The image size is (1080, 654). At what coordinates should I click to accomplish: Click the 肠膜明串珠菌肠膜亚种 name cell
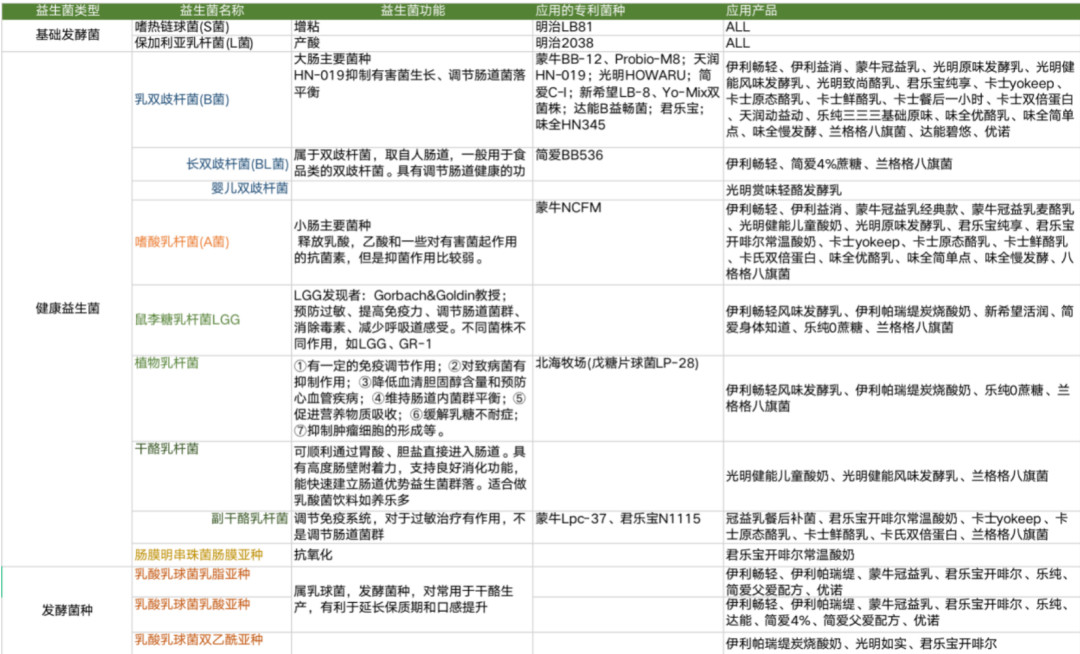(211, 555)
